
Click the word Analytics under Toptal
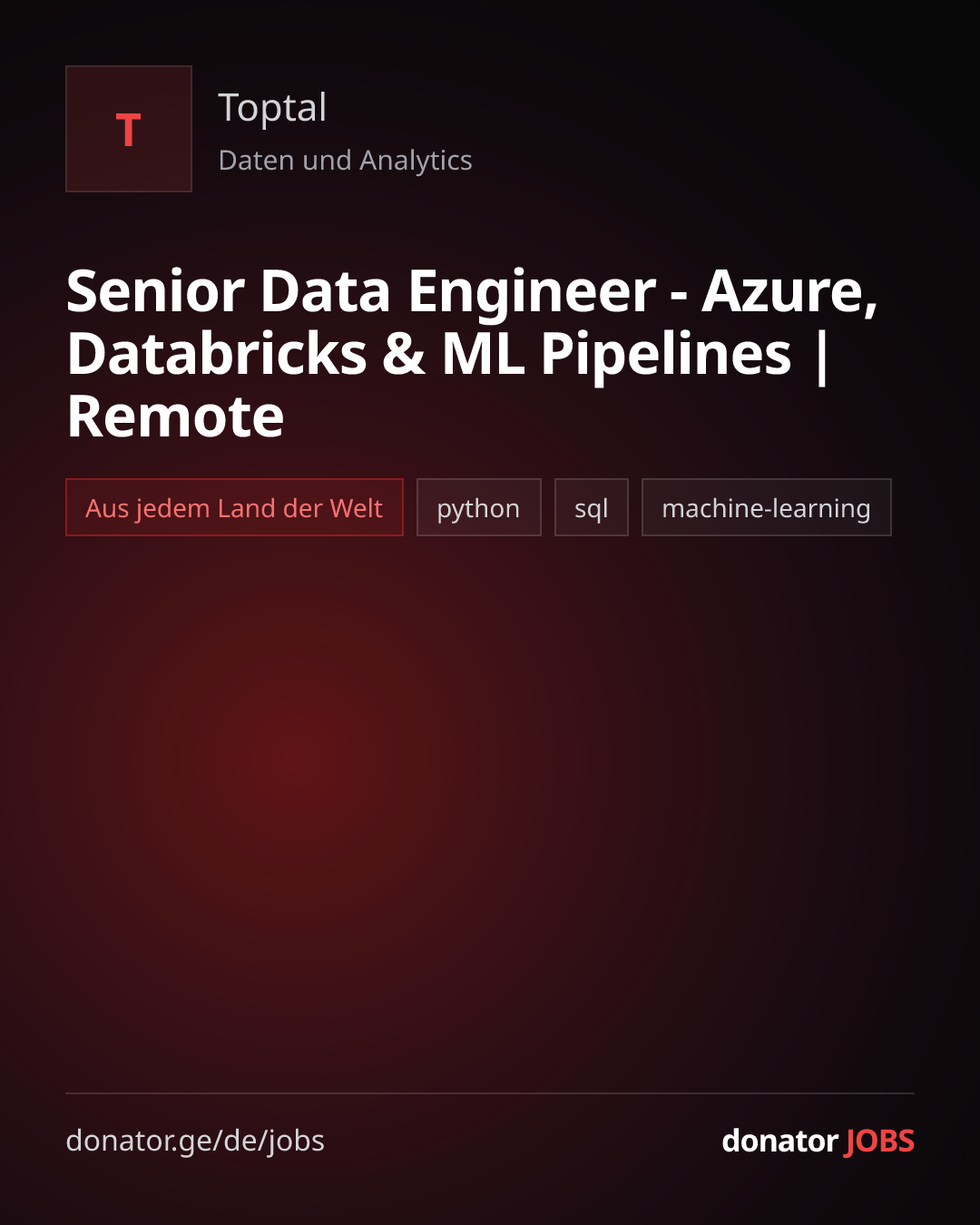[416, 162]
